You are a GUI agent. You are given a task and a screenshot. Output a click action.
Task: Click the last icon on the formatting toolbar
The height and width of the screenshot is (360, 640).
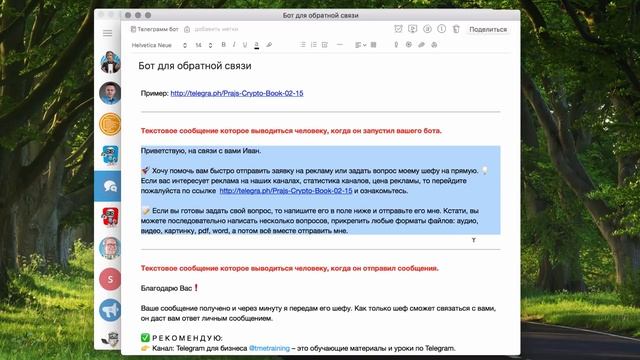(434, 45)
